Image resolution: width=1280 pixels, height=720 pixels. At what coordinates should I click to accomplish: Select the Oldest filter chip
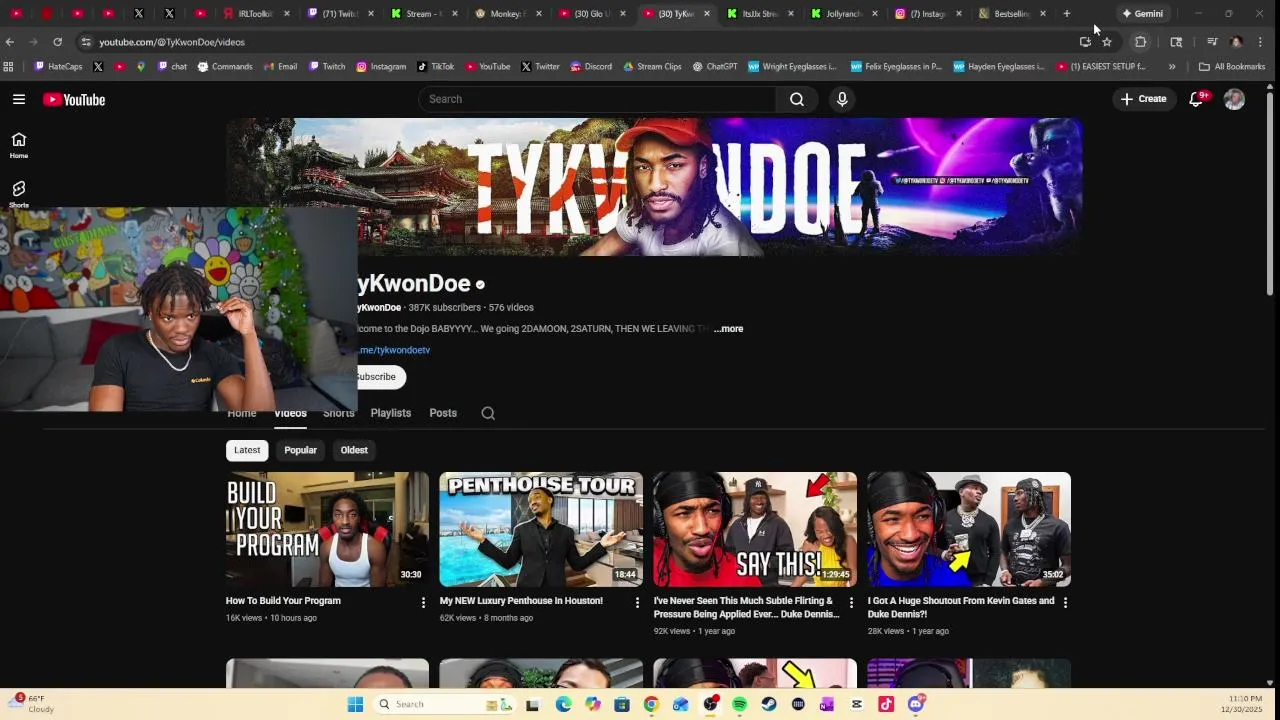[354, 450]
